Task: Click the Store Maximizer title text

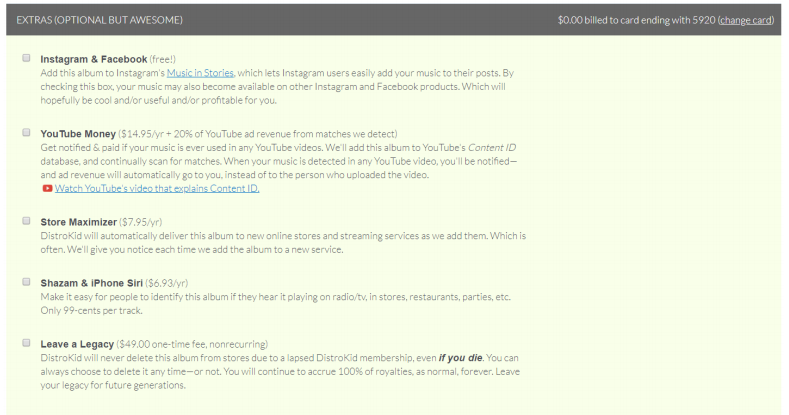Action: (x=78, y=220)
